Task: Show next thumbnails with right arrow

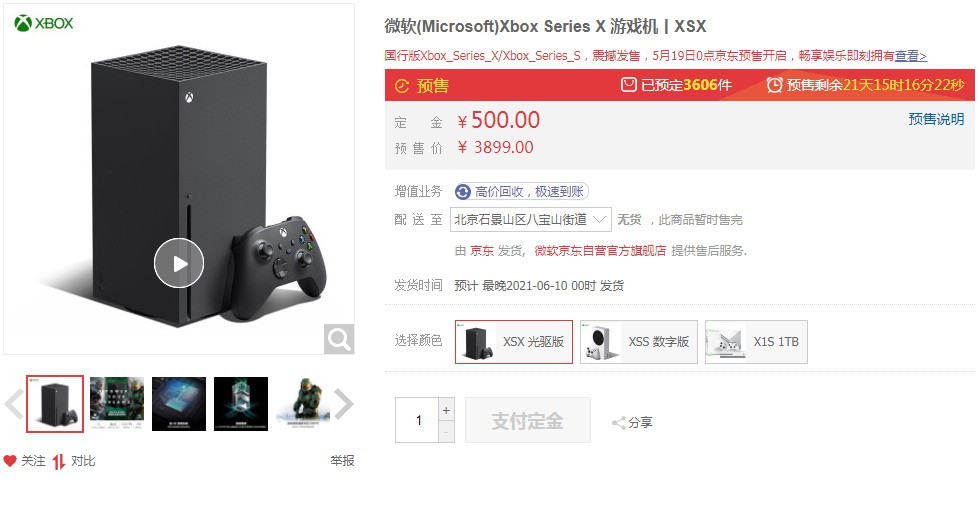Action: coord(344,404)
